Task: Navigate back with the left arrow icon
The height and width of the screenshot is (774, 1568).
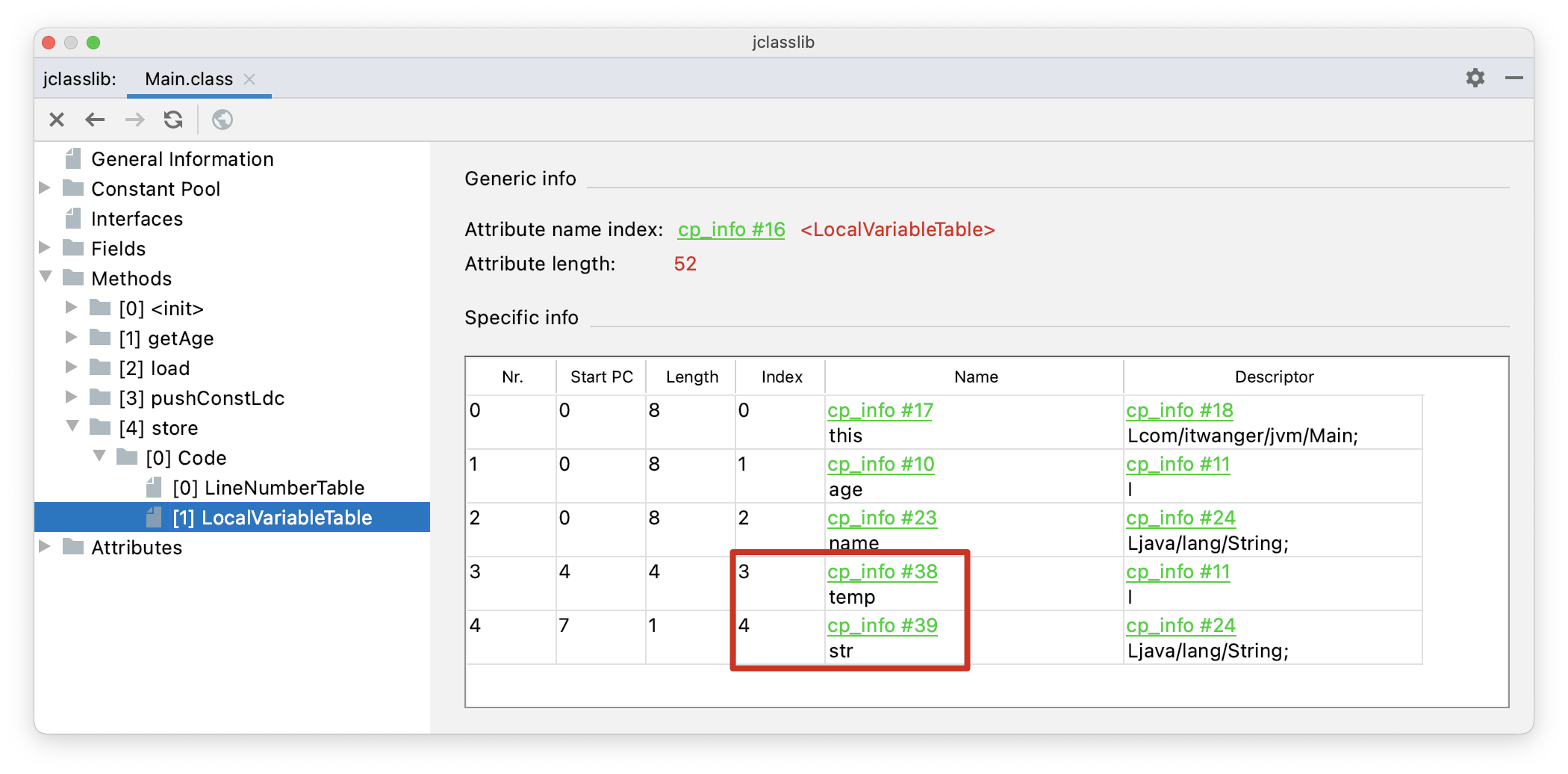Action: click(x=95, y=120)
